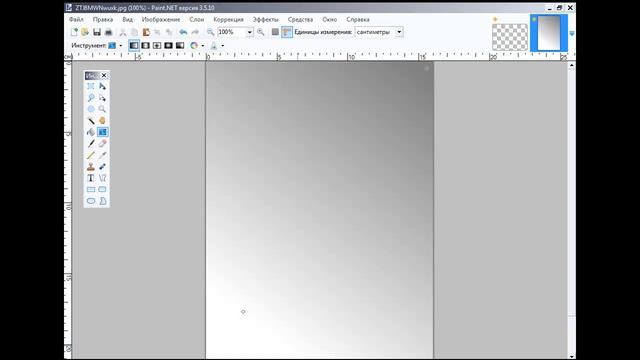This screenshot has height=360, width=640.
Task: Select the Recolor tool
Action: (102, 167)
